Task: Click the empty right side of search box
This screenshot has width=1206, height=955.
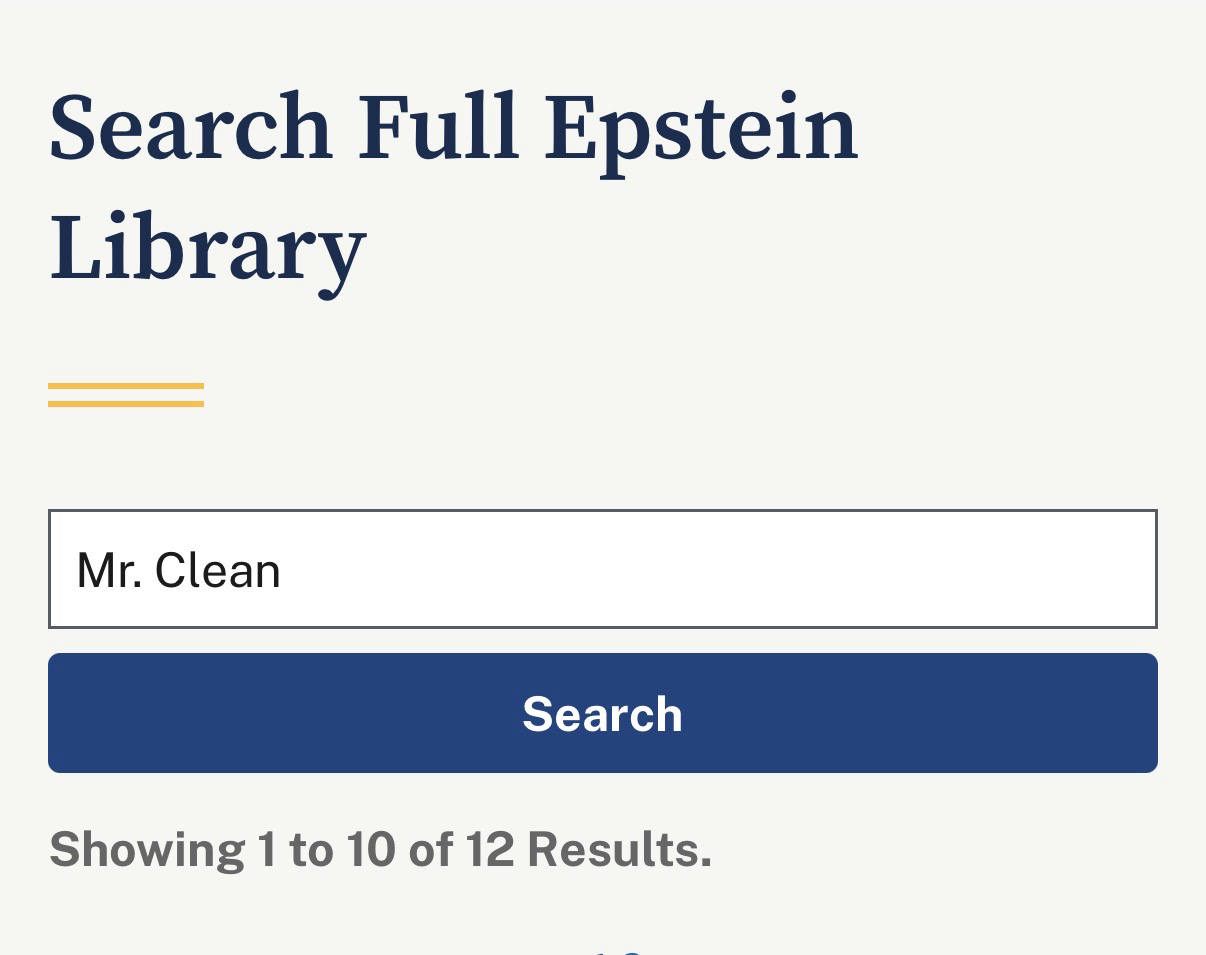Action: click(900, 569)
